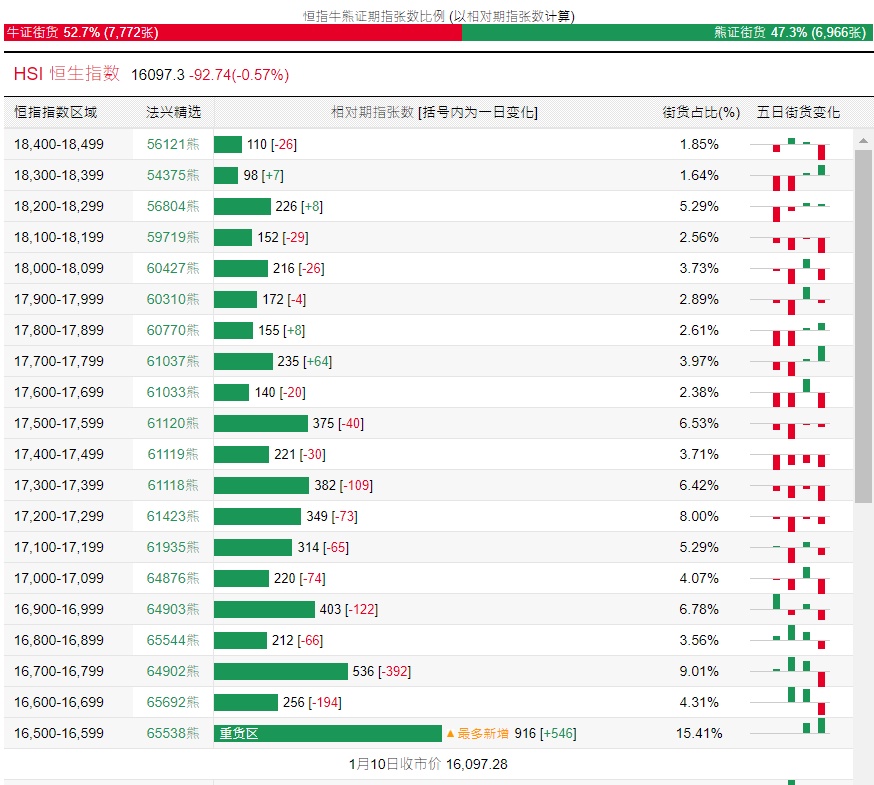Open warrant link 61033熊
874x785 pixels.
click(x=173, y=392)
